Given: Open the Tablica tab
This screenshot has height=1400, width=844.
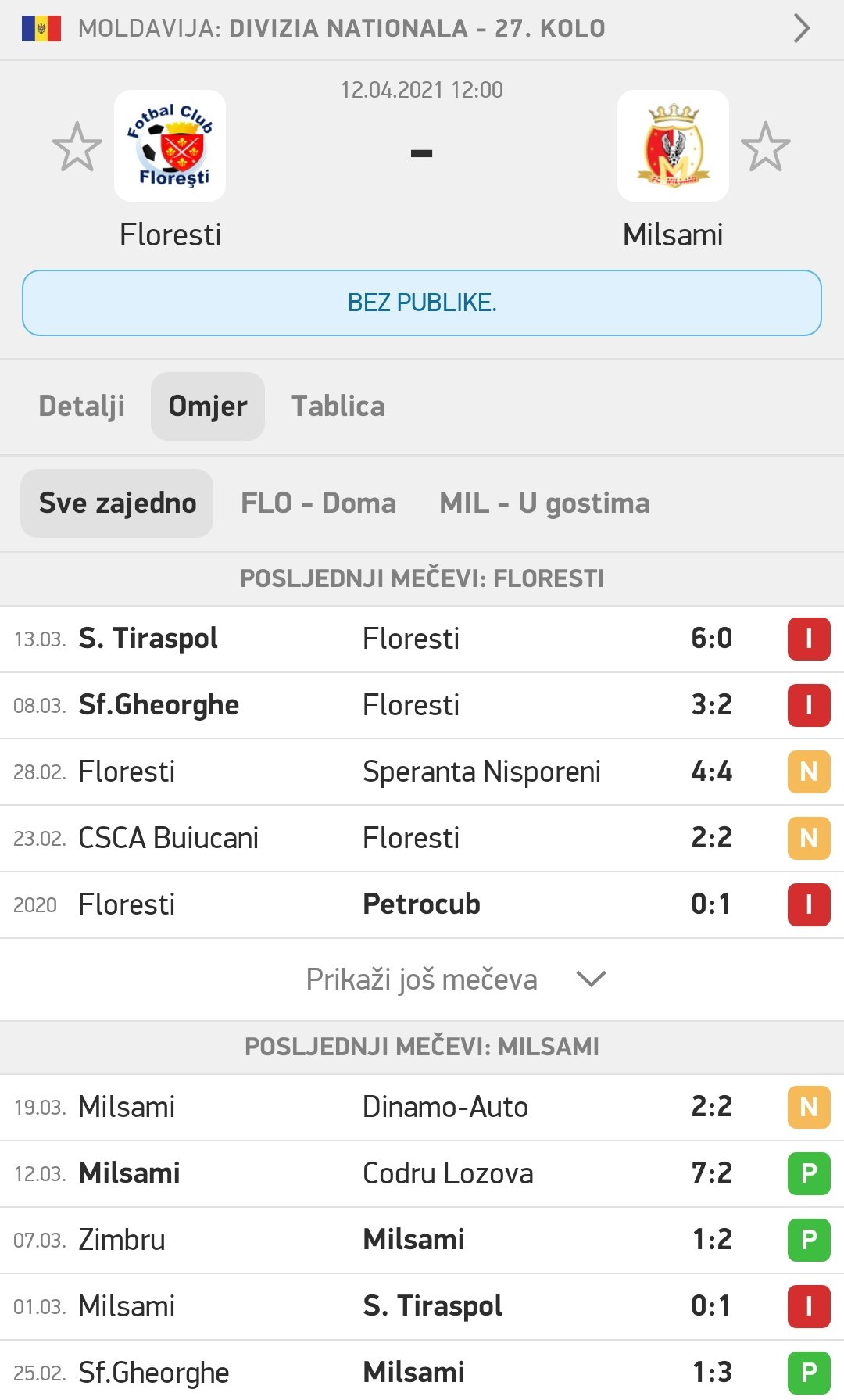Looking at the screenshot, I should point(338,406).
